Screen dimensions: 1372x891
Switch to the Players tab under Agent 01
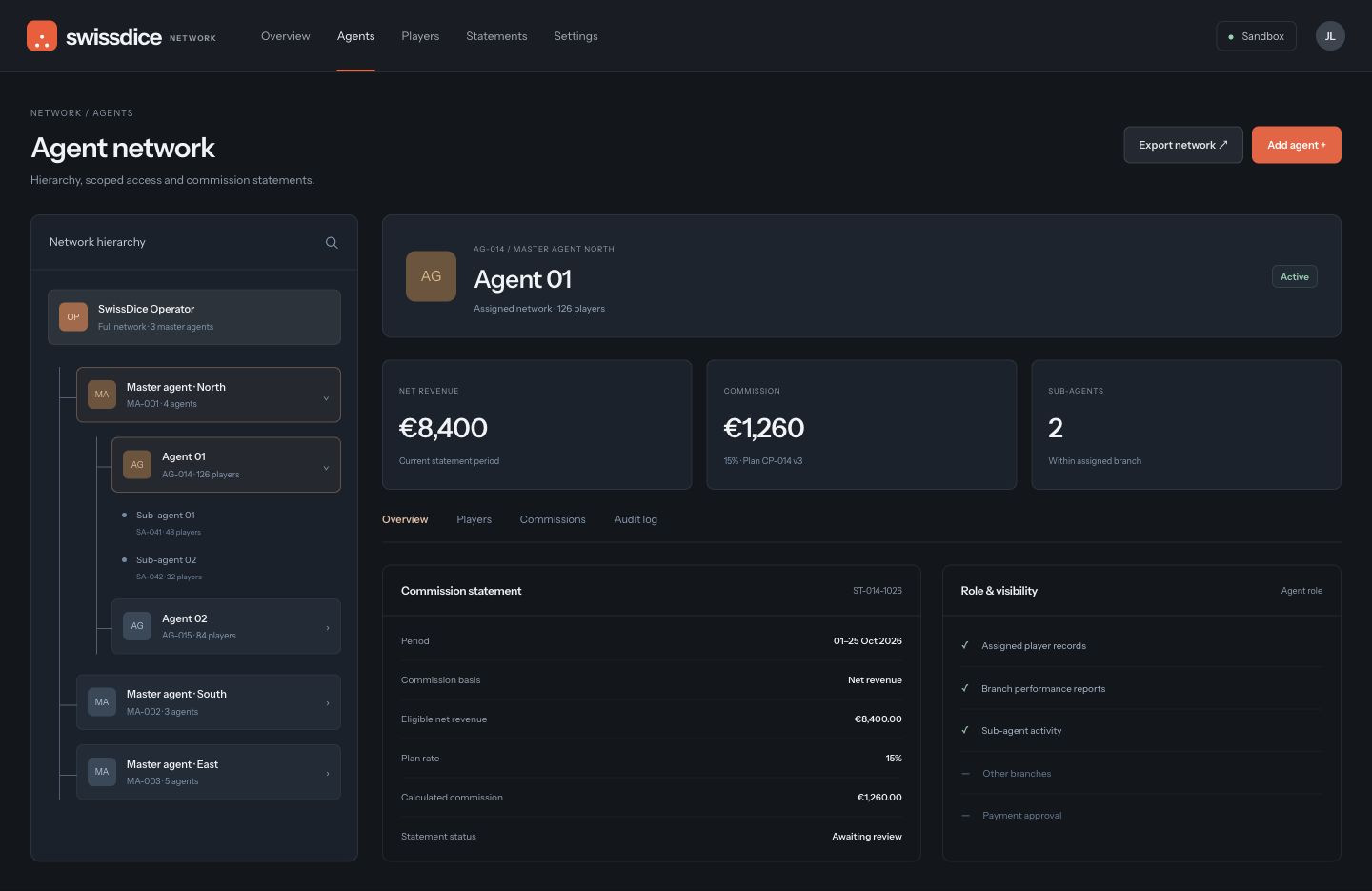pyautogui.click(x=474, y=519)
